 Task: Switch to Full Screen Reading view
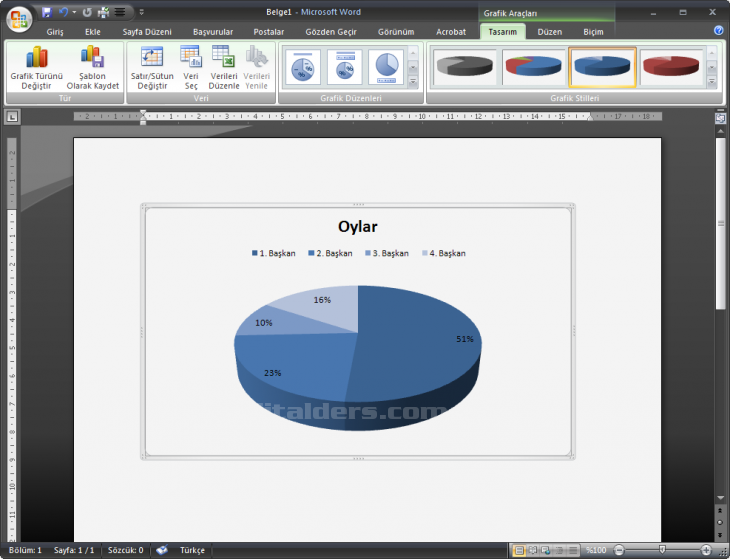(x=533, y=551)
